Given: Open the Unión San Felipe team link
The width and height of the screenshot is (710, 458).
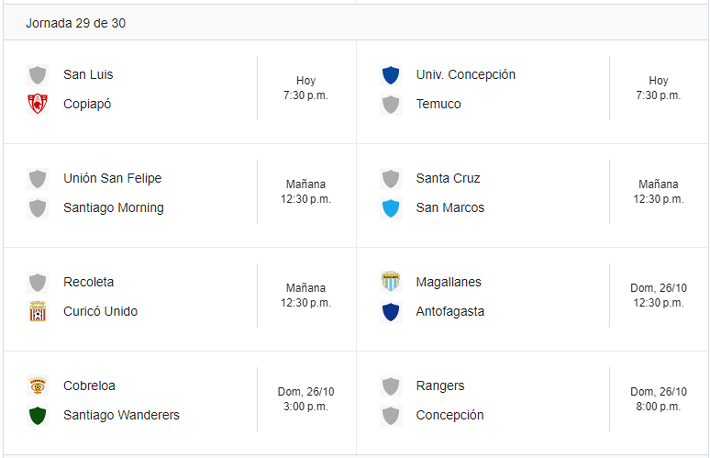Looking at the screenshot, I should click(x=112, y=178).
